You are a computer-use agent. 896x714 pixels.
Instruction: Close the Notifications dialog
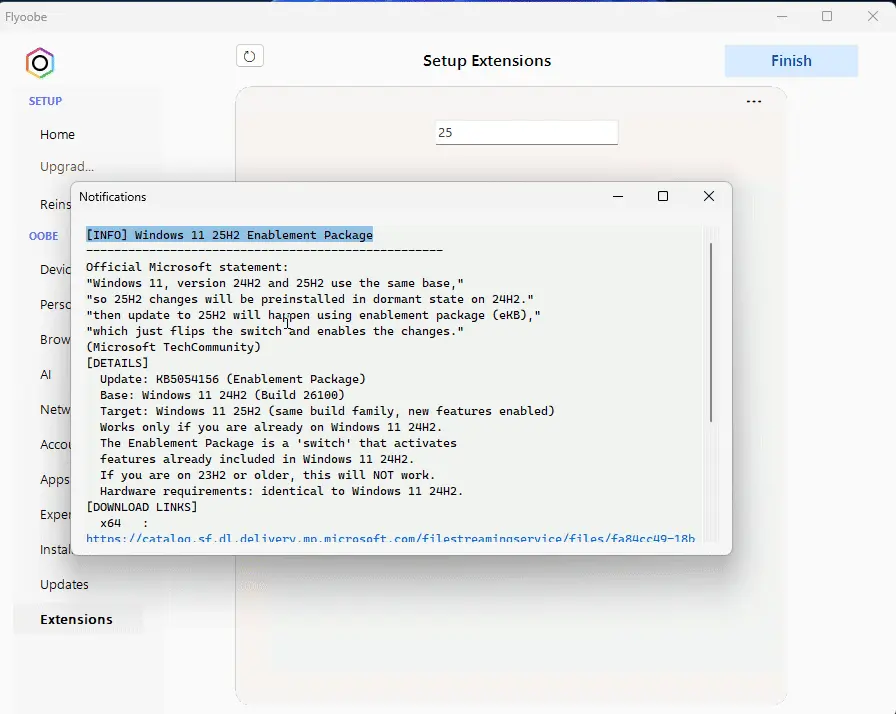pyautogui.click(x=709, y=196)
